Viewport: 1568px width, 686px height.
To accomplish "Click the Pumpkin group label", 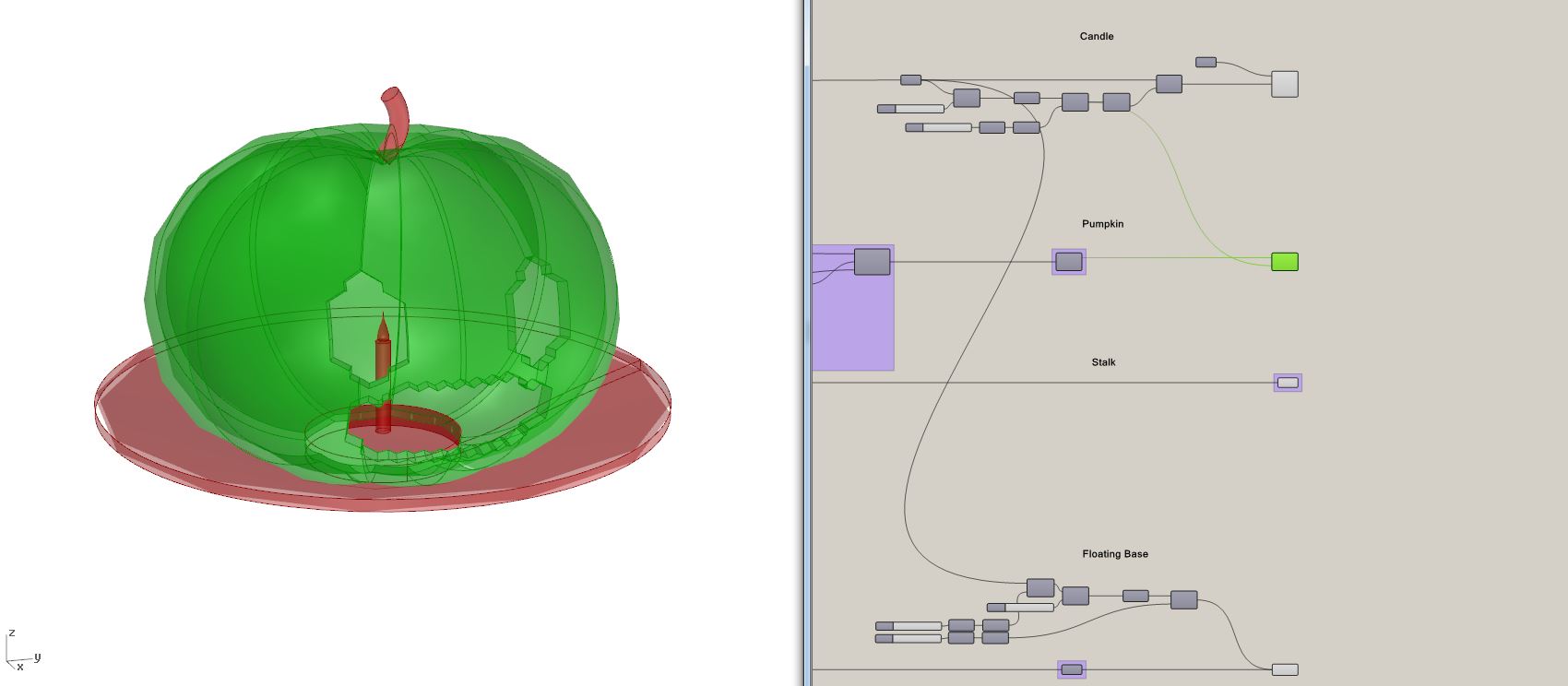I will [x=1102, y=224].
